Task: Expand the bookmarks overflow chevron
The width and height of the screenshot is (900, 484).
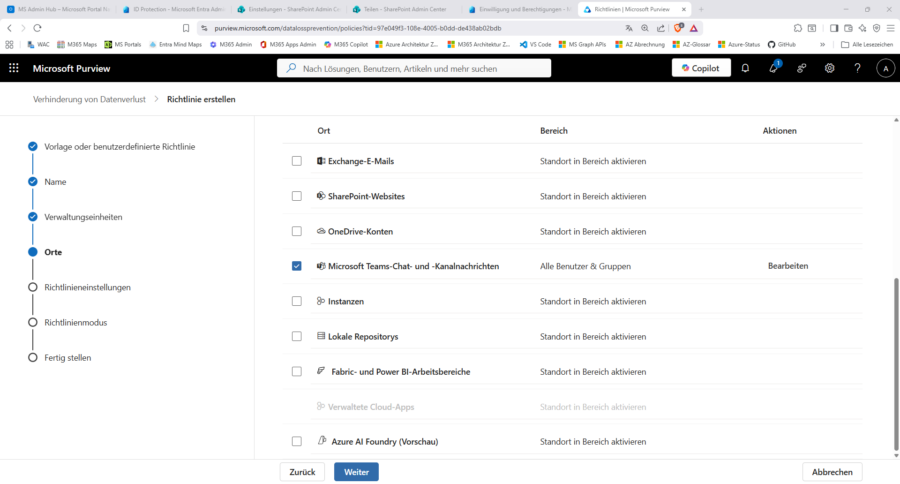Action: (x=823, y=44)
